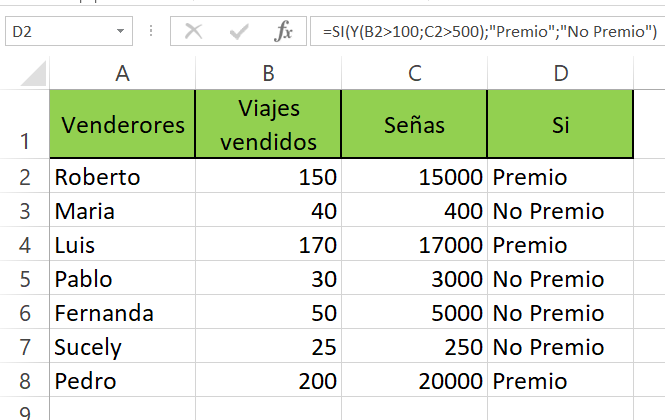Expand the Name Box dropdown arrow
Viewport: 665px width, 420px height.
pos(120,31)
